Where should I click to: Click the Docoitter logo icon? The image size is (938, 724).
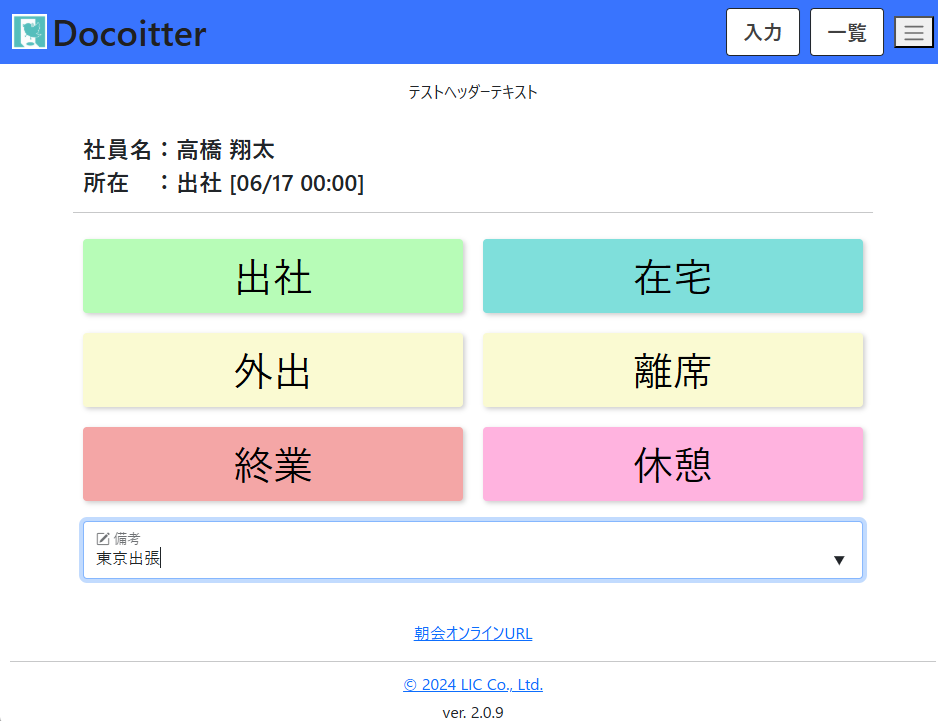tap(30, 32)
